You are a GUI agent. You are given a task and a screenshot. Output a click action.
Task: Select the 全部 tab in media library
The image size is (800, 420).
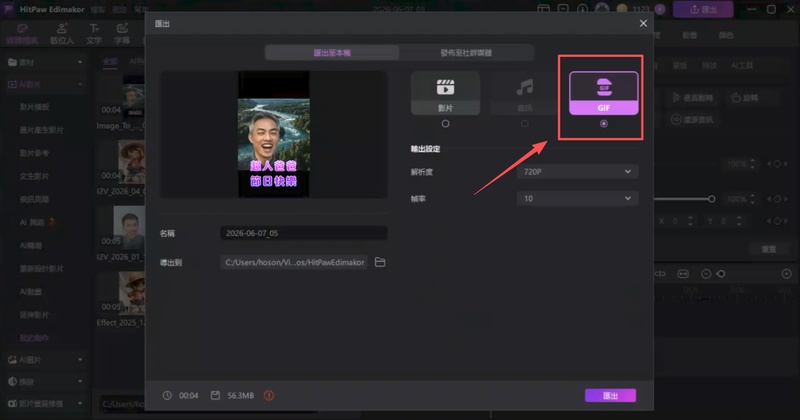[x=110, y=62]
